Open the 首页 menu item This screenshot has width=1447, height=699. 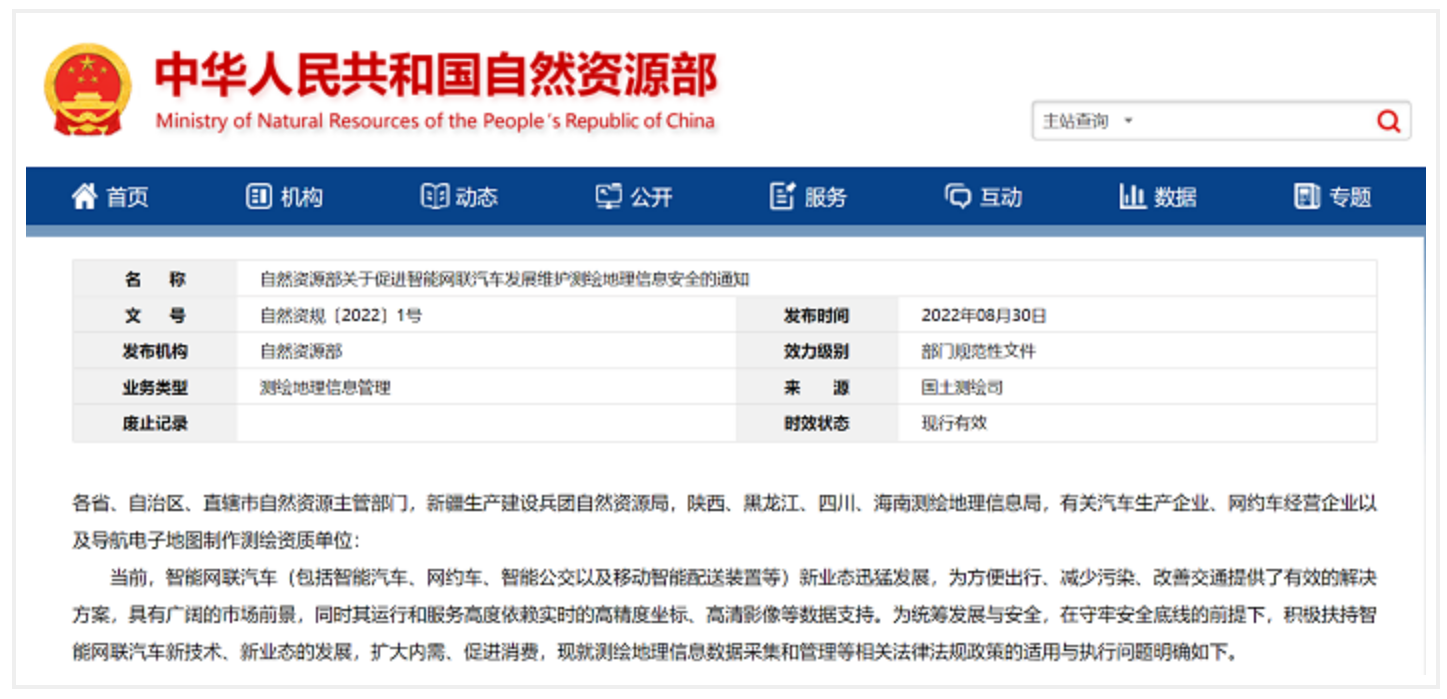[x=128, y=198]
